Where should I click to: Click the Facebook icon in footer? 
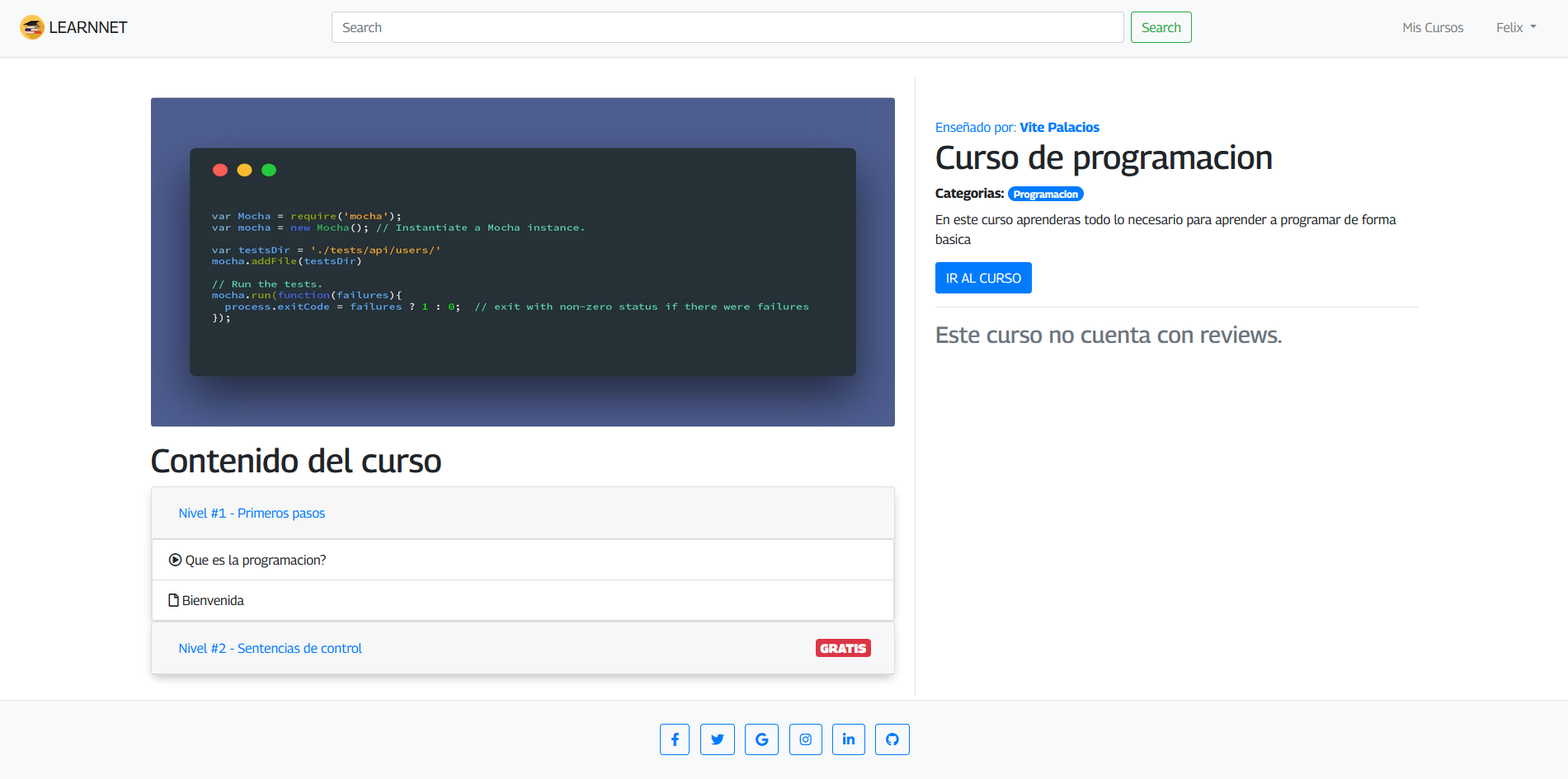[674, 739]
